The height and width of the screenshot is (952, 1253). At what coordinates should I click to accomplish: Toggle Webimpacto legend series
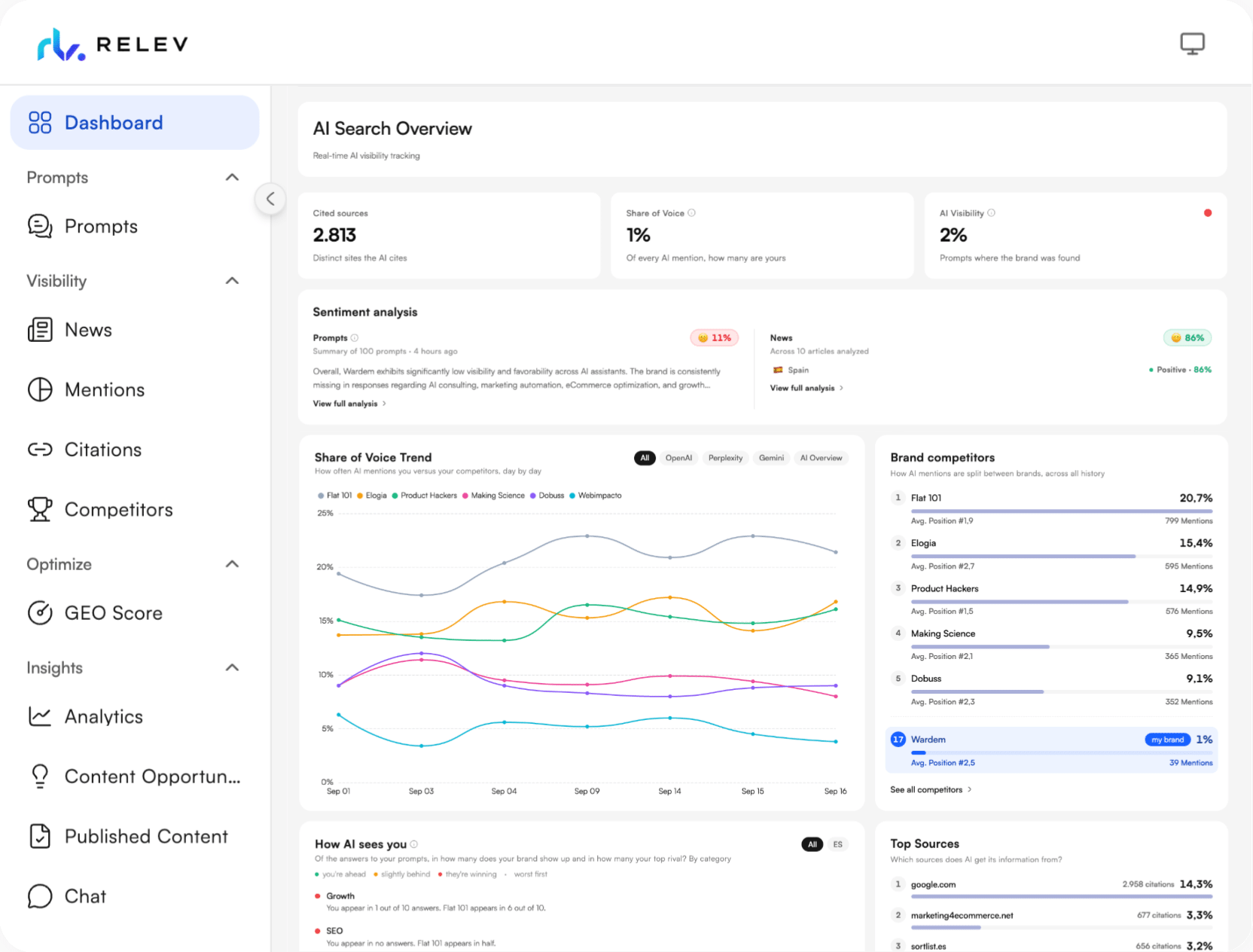pos(595,496)
